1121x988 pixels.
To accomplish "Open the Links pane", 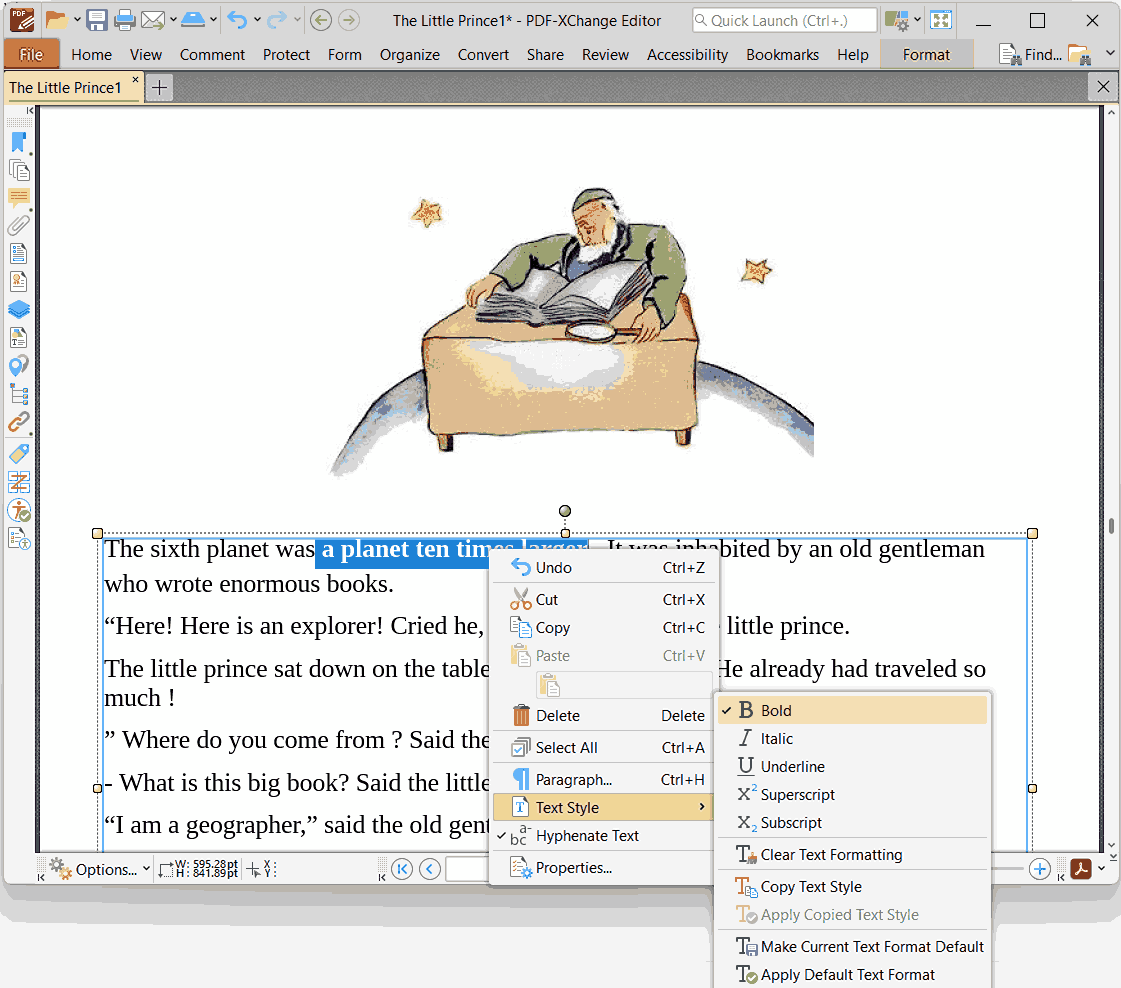I will coord(19,421).
